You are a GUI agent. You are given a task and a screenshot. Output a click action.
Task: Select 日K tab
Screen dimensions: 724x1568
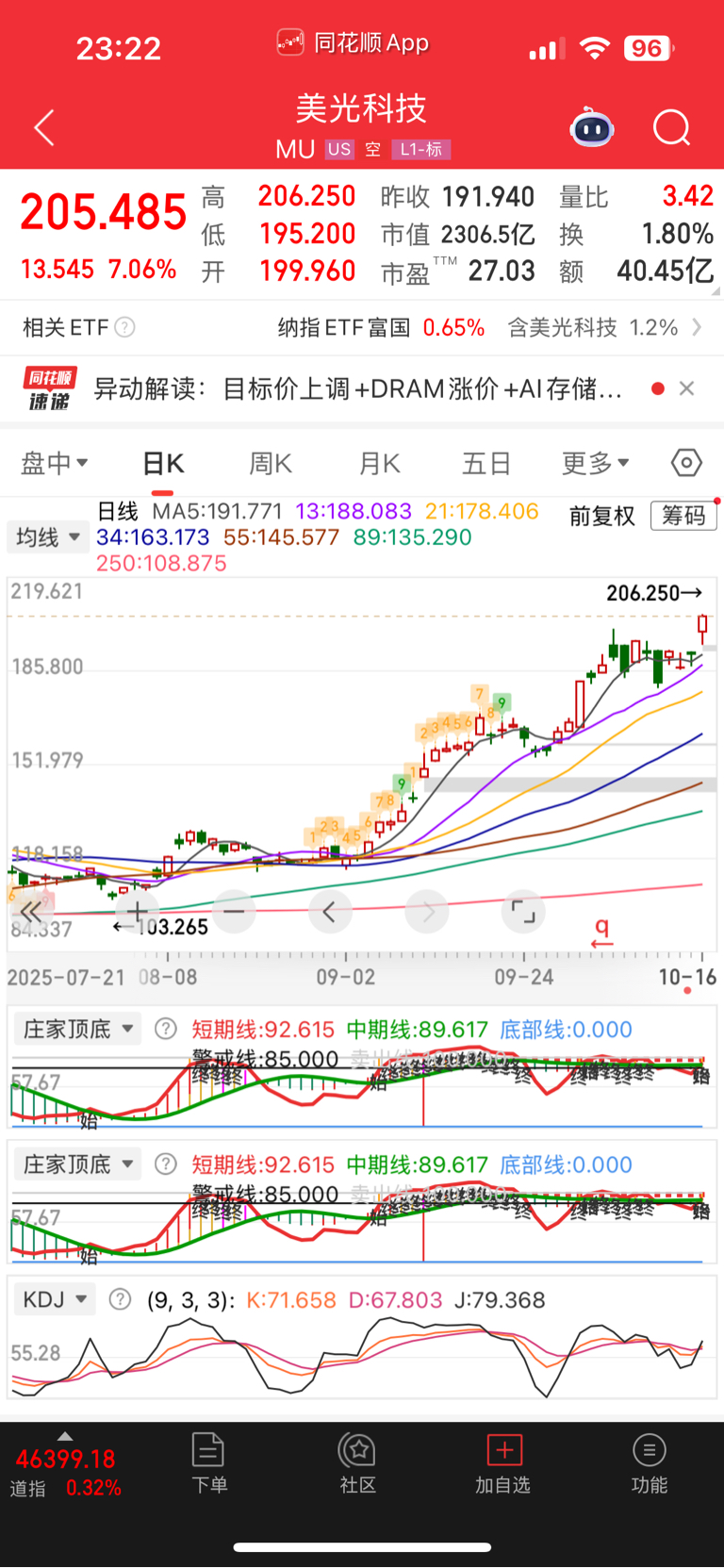[163, 463]
